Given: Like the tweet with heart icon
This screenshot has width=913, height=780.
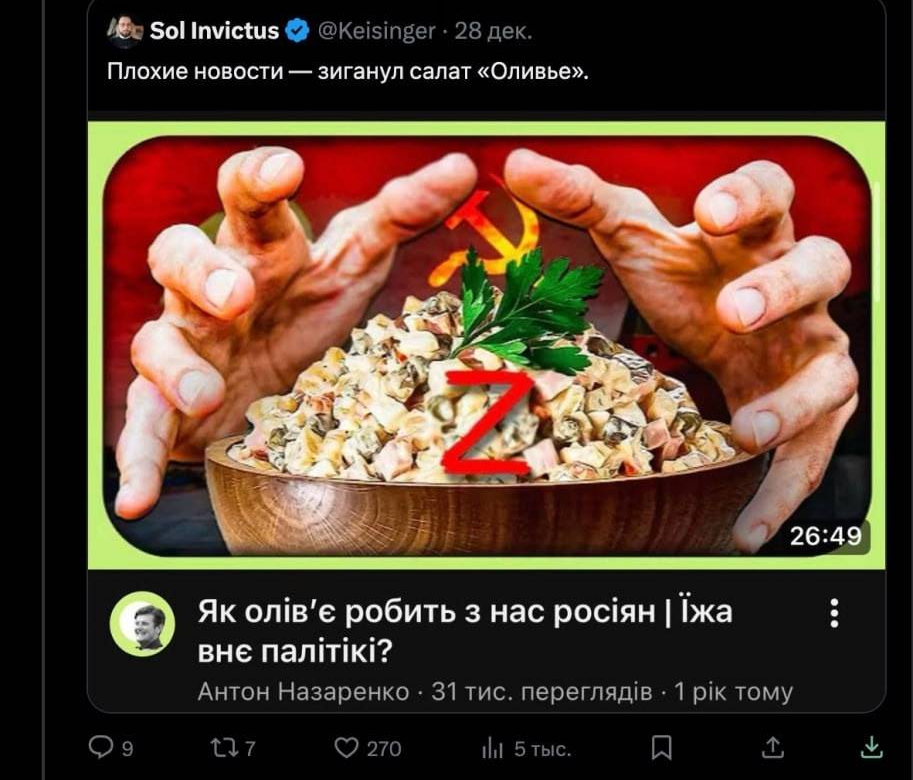Looking at the screenshot, I should tap(346, 748).
